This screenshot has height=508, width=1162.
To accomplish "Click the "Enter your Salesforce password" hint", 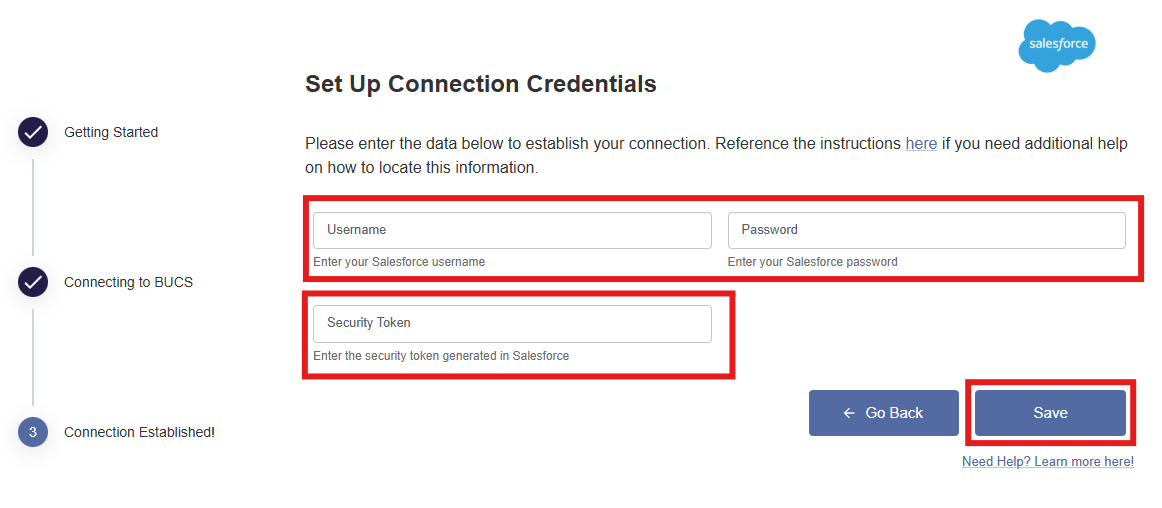I will point(812,262).
